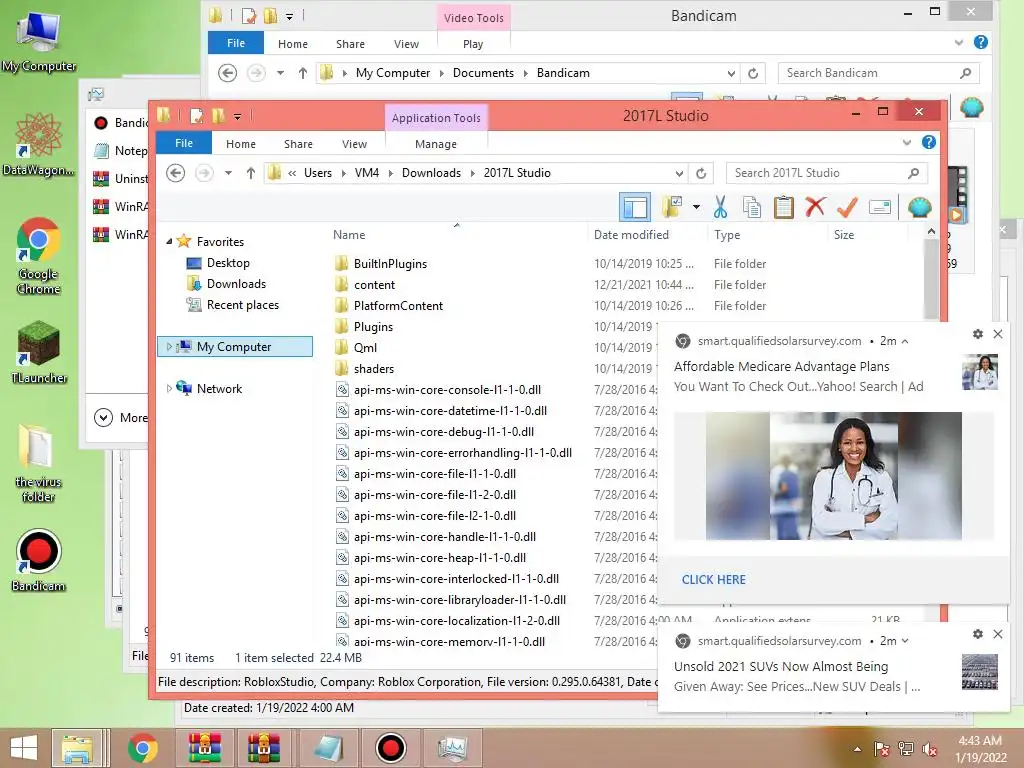Show hidden icons arrow in system tray
The height and width of the screenshot is (768, 1024).
tap(857, 749)
